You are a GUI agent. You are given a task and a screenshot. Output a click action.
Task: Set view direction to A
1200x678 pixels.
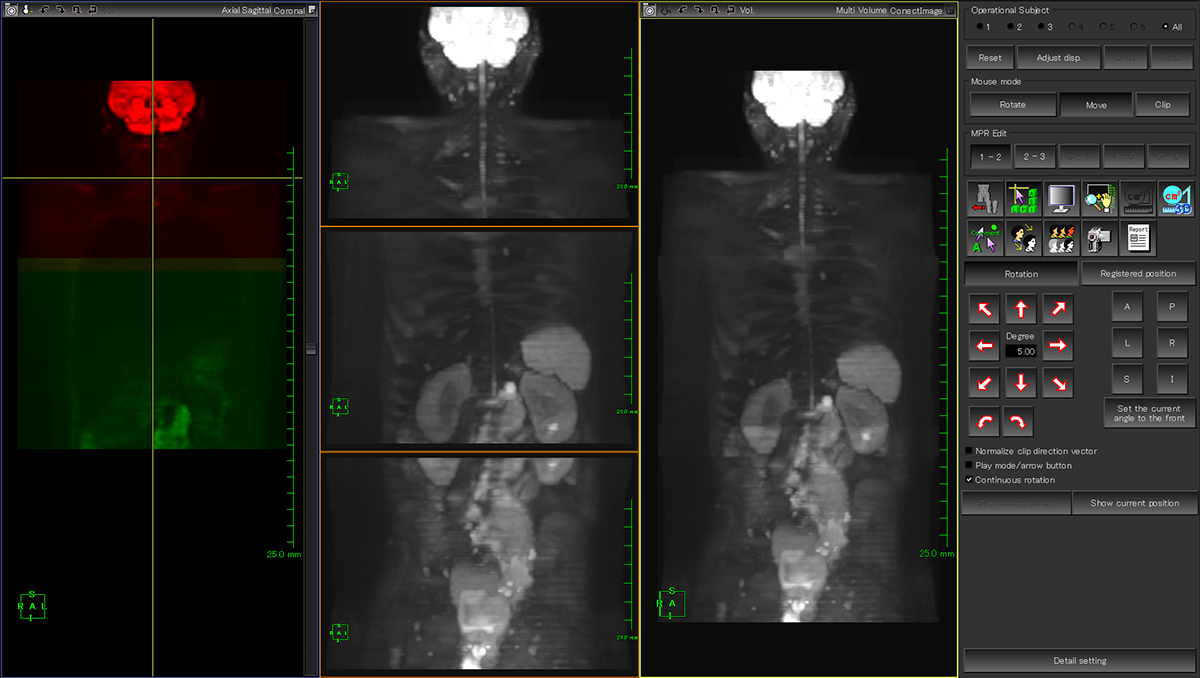pyautogui.click(x=1127, y=307)
